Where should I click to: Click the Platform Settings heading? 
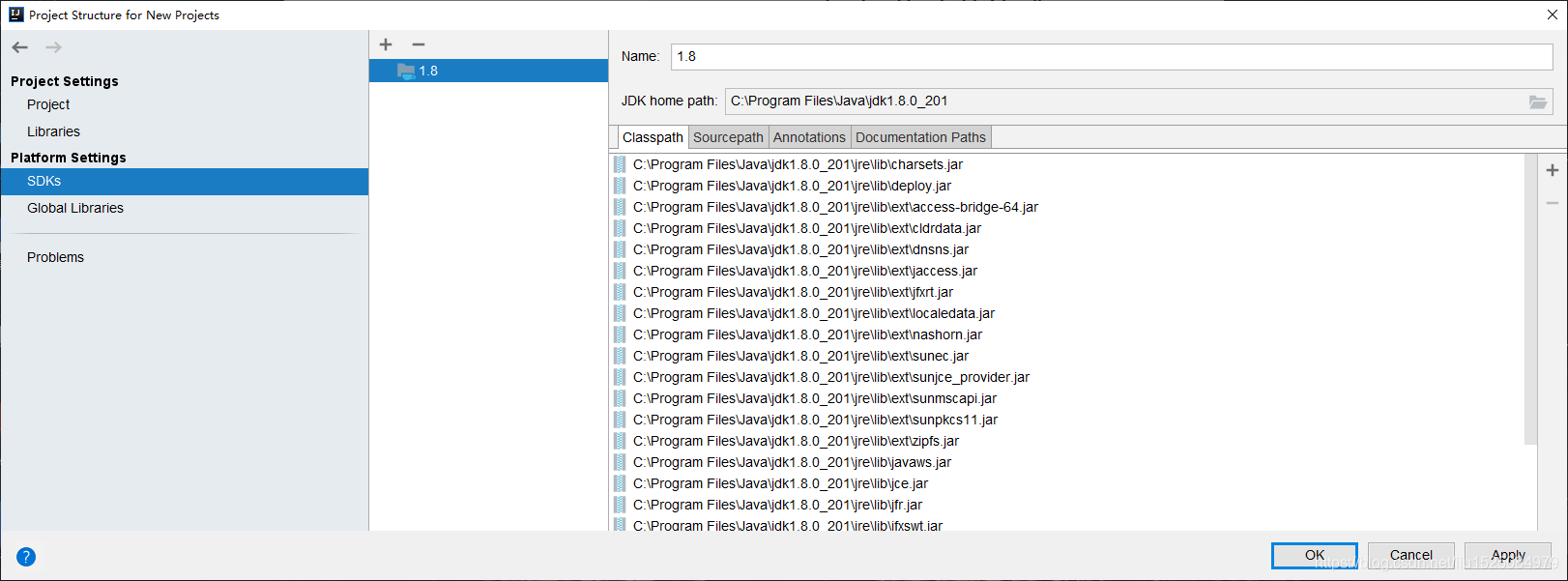coord(69,158)
